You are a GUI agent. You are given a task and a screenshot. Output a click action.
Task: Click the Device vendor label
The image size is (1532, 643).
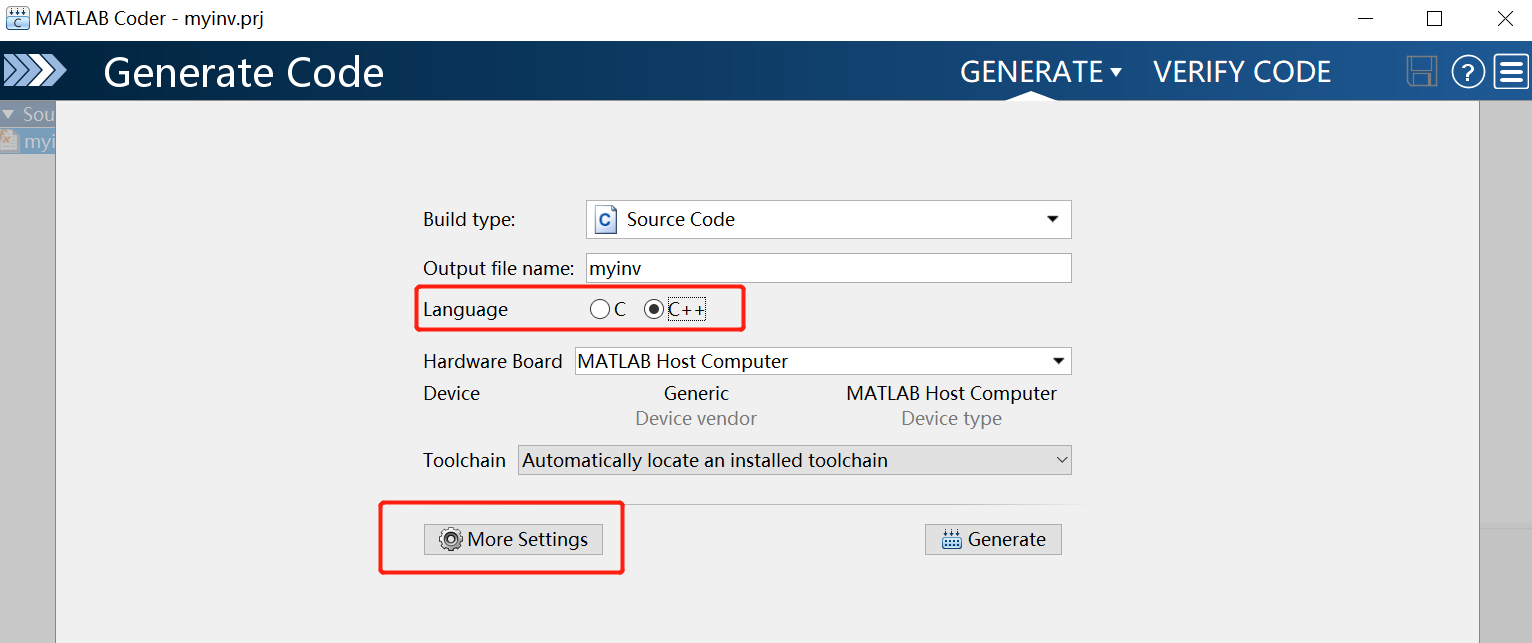696,419
